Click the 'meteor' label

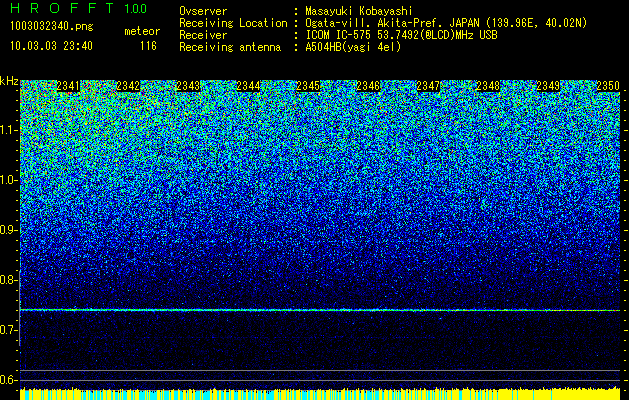[142, 31]
